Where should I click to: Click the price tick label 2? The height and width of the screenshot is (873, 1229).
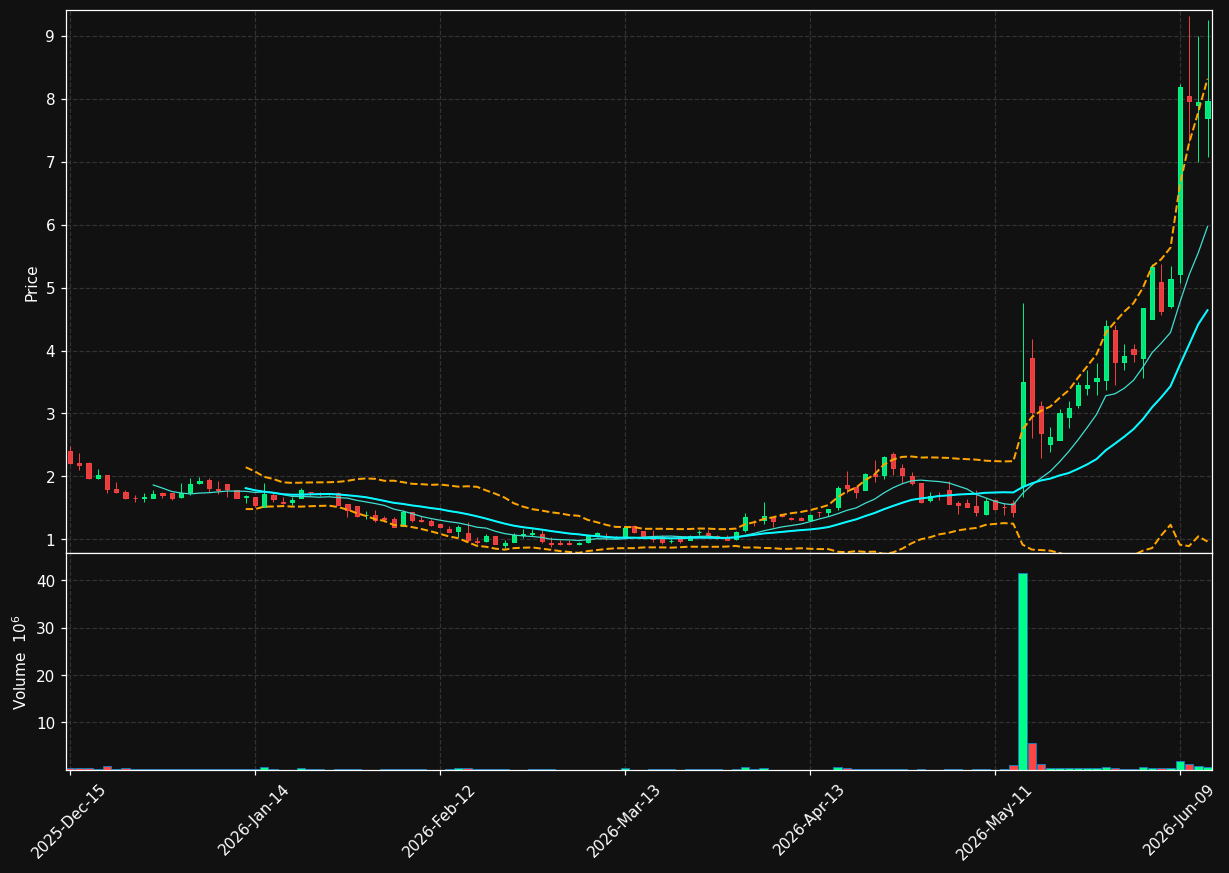click(50, 477)
